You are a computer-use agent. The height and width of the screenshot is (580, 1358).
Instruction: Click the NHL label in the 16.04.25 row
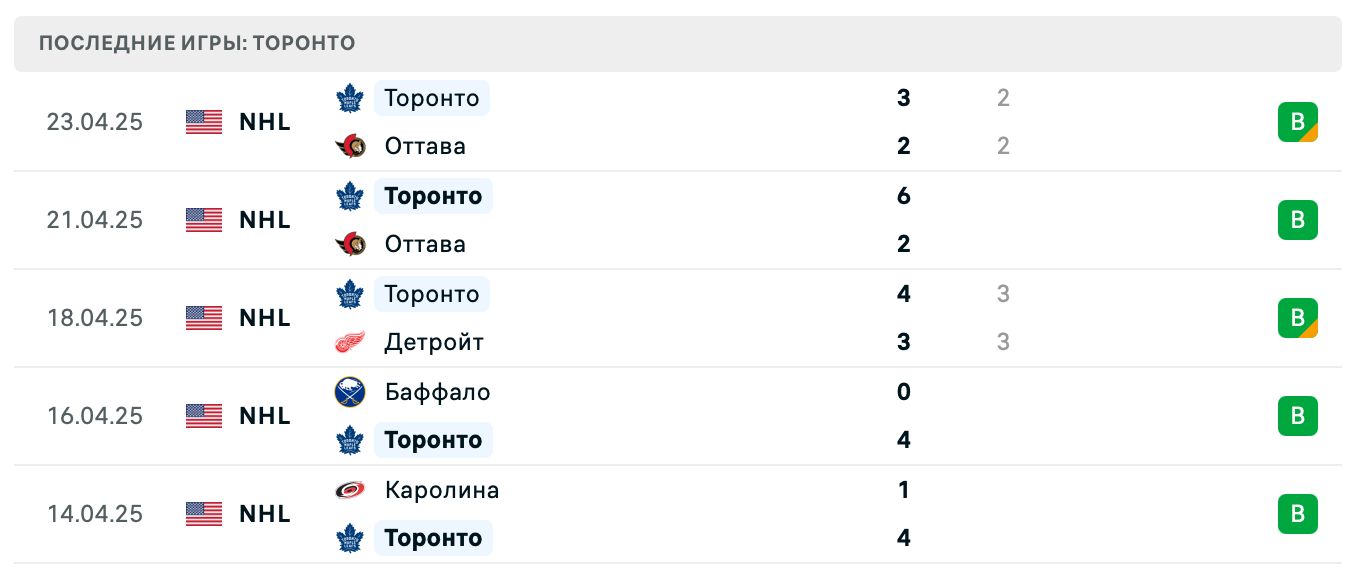pos(264,415)
